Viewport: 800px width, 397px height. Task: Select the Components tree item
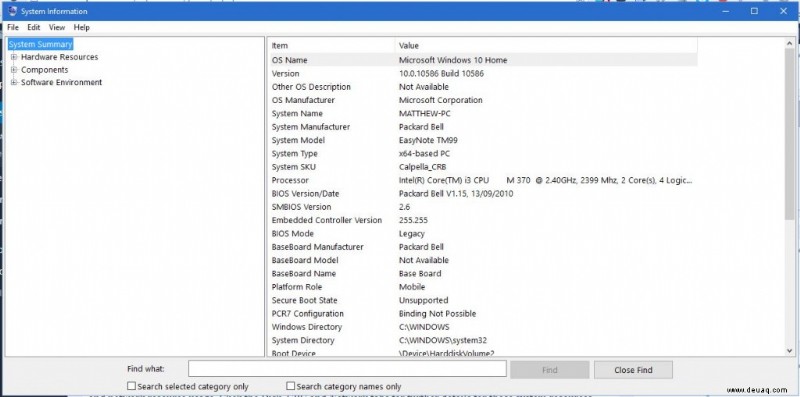(x=44, y=70)
